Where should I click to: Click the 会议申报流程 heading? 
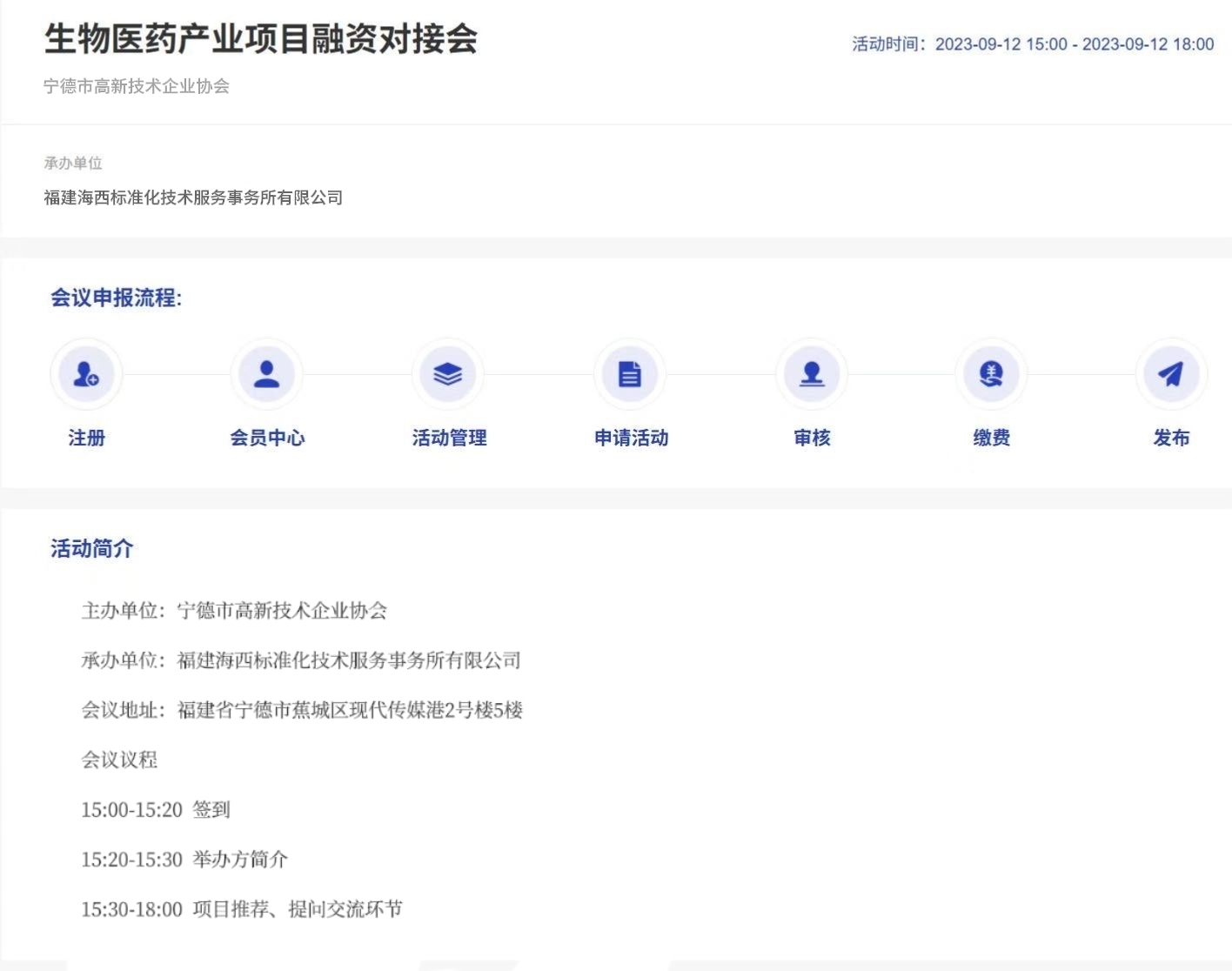pos(117,298)
